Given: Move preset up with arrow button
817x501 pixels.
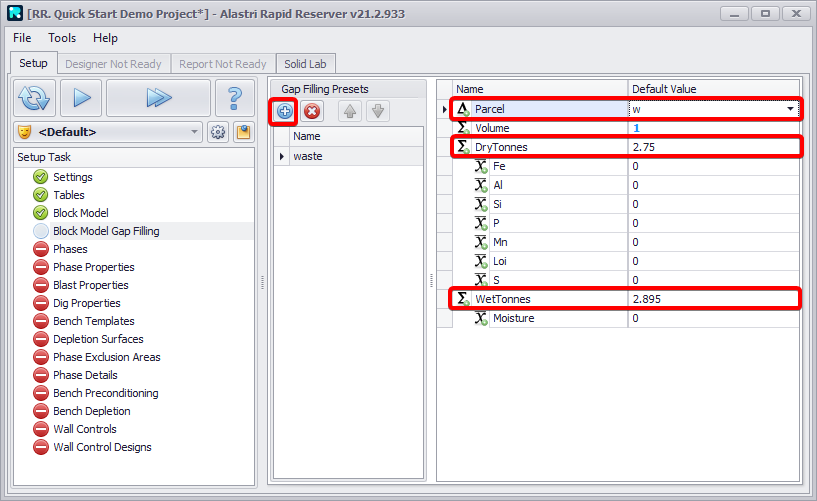Looking at the screenshot, I should (x=350, y=111).
